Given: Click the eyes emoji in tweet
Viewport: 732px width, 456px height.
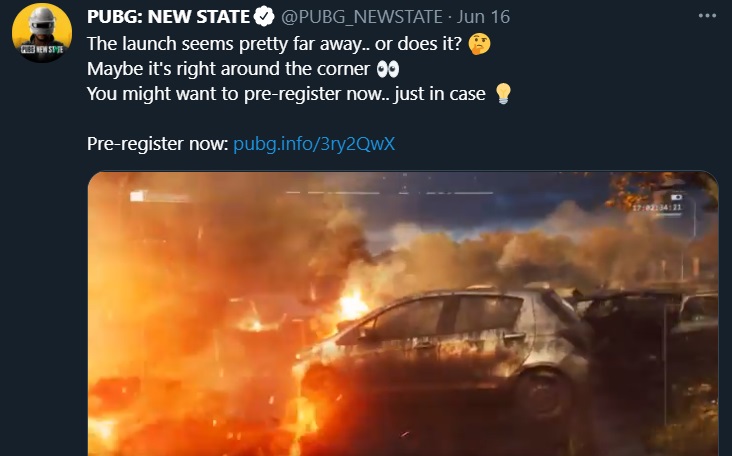Looking at the screenshot, I should point(388,70).
